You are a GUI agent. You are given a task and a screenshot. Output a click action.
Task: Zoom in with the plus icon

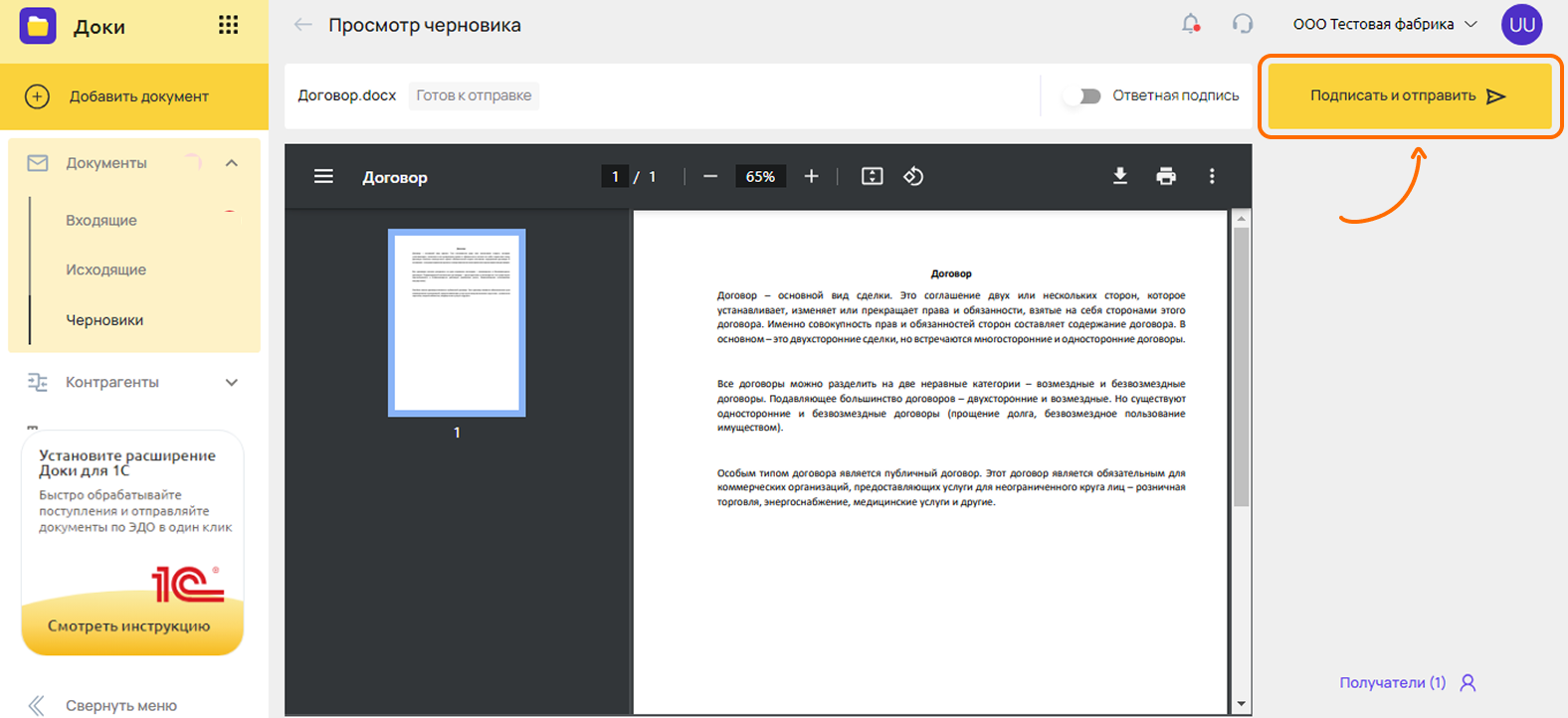click(812, 176)
